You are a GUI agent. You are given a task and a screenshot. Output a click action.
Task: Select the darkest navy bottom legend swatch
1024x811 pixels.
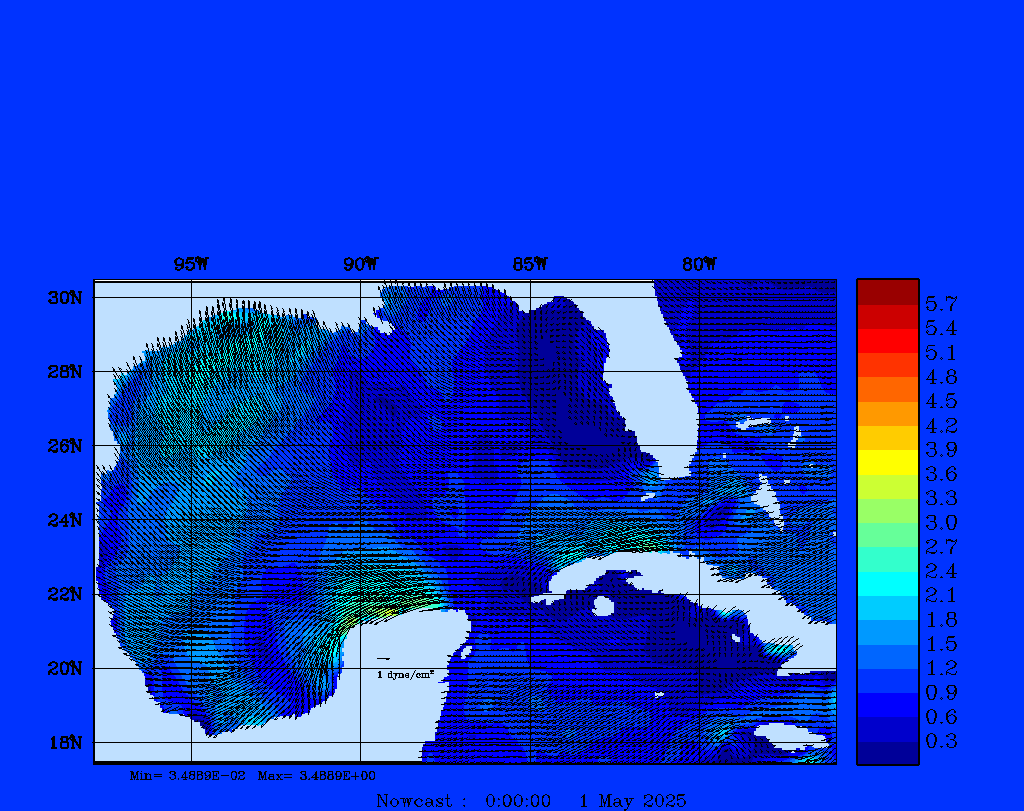pos(887,753)
